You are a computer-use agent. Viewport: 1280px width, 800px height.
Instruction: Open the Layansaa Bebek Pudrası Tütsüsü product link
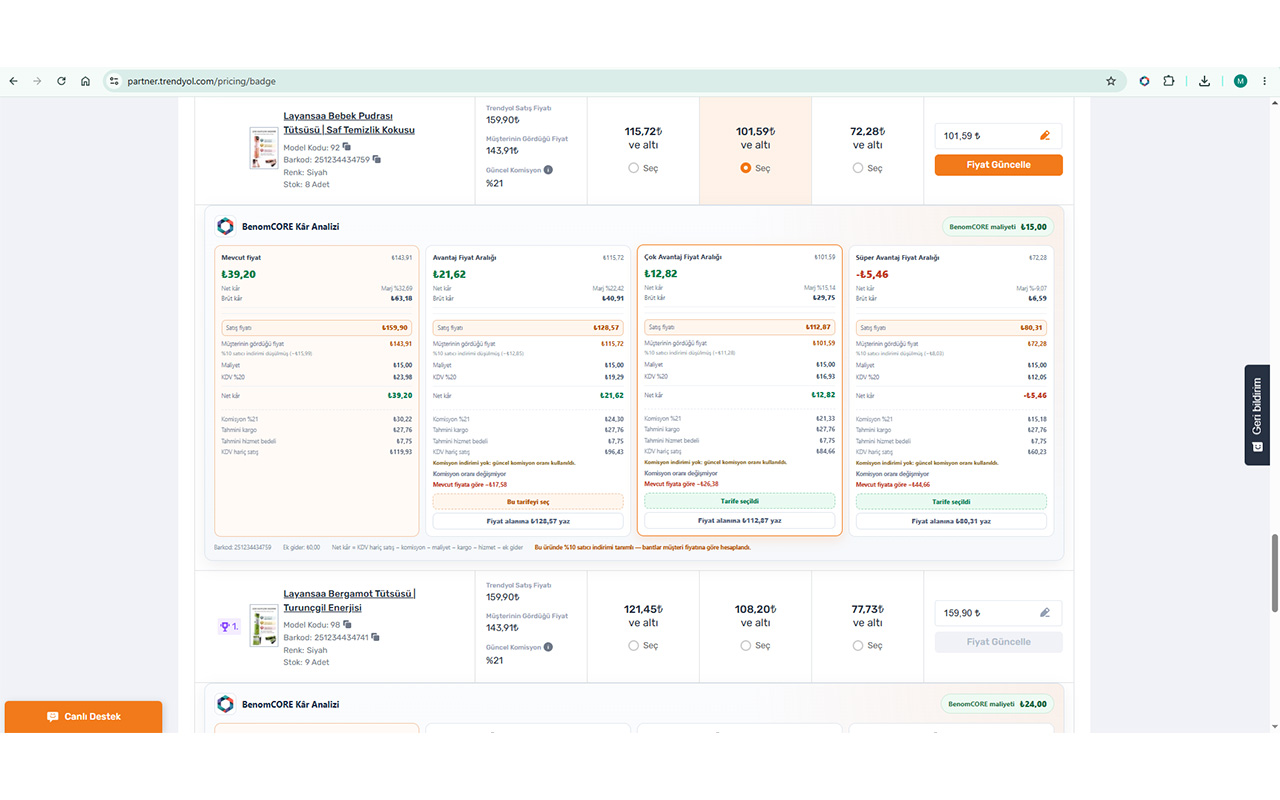349,123
